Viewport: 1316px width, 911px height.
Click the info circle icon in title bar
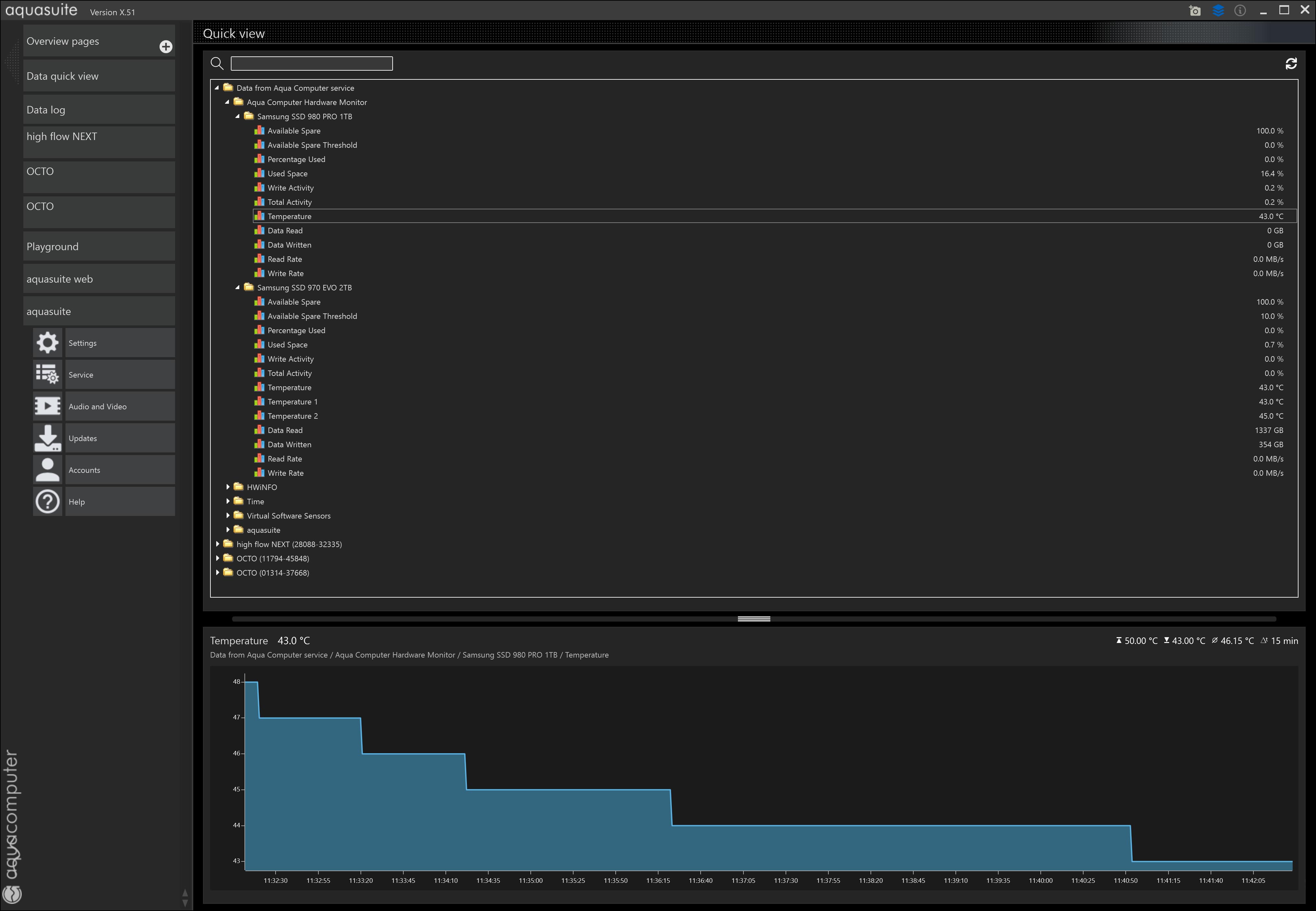coord(1240,11)
